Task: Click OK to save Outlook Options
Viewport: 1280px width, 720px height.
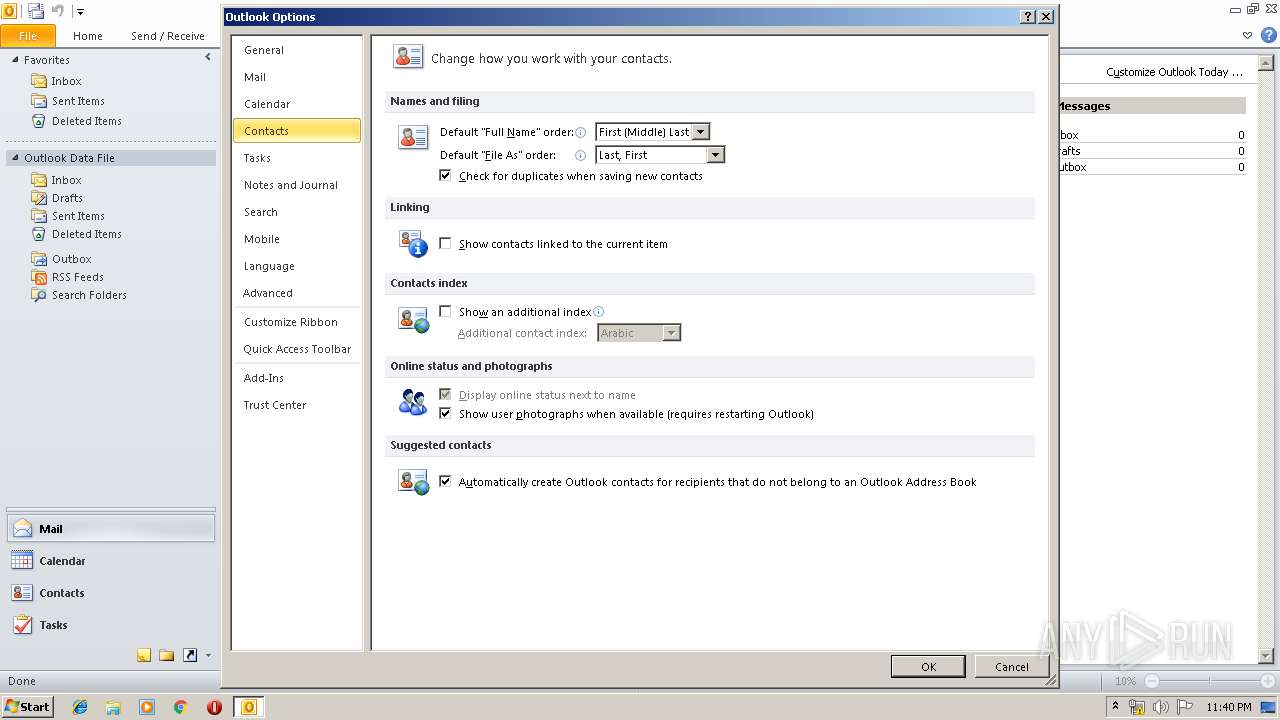Action: pos(928,667)
